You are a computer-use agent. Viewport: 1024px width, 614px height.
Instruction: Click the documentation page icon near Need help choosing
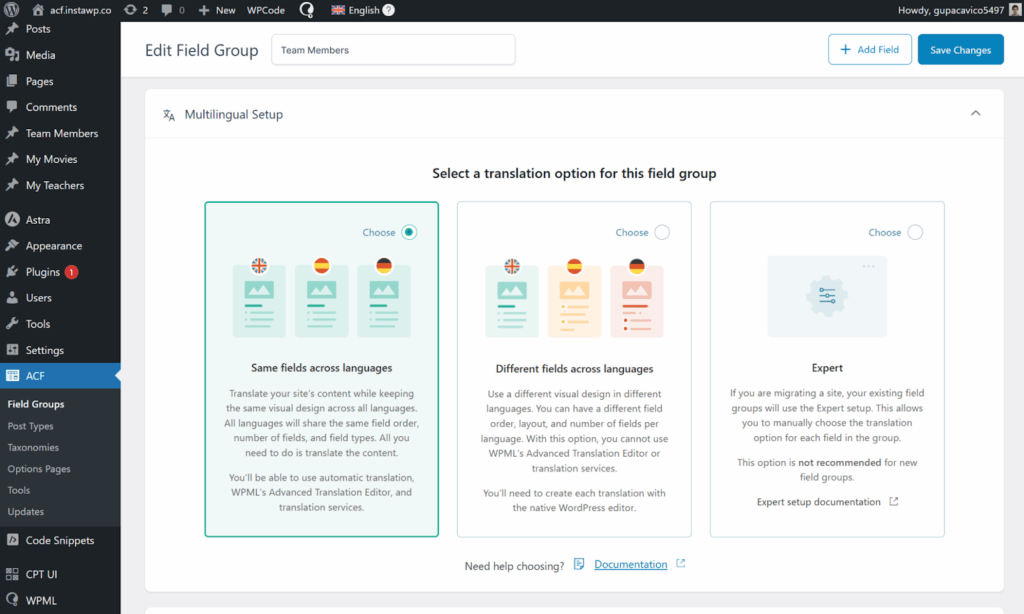coord(579,564)
